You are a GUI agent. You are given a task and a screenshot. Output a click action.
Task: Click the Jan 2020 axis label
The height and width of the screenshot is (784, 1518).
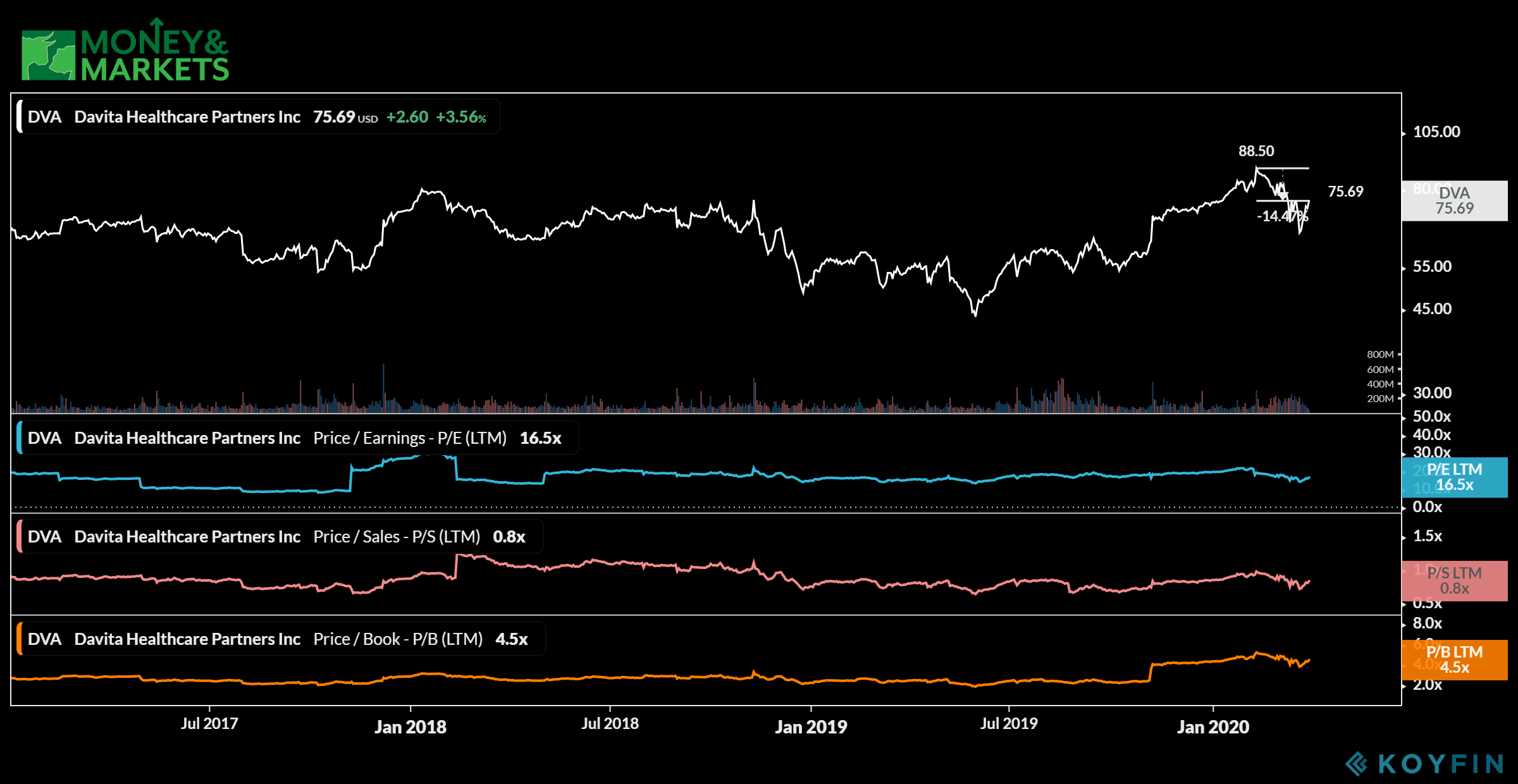coord(1213,726)
